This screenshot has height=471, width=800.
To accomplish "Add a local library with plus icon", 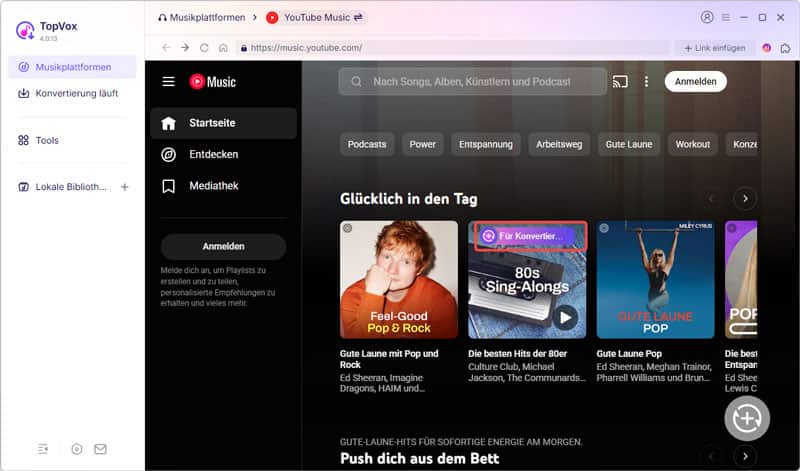I will point(124,187).
